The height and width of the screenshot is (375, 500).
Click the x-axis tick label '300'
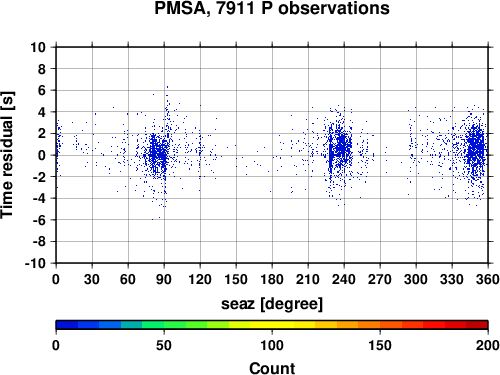416,279
